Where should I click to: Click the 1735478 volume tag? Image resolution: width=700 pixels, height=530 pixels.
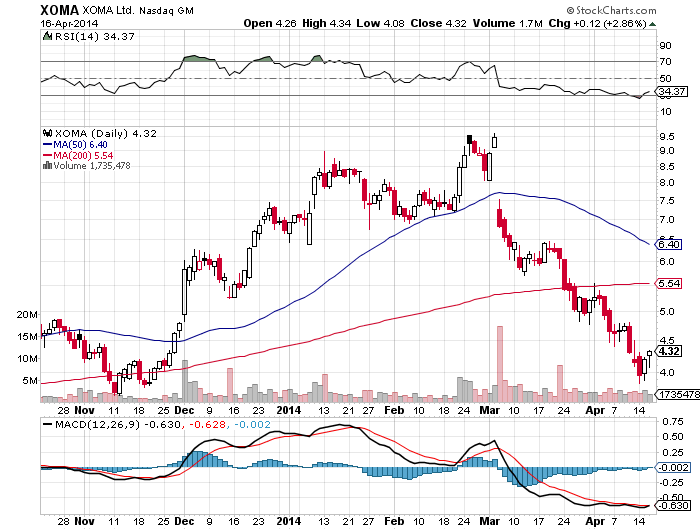tap(677, 395)
